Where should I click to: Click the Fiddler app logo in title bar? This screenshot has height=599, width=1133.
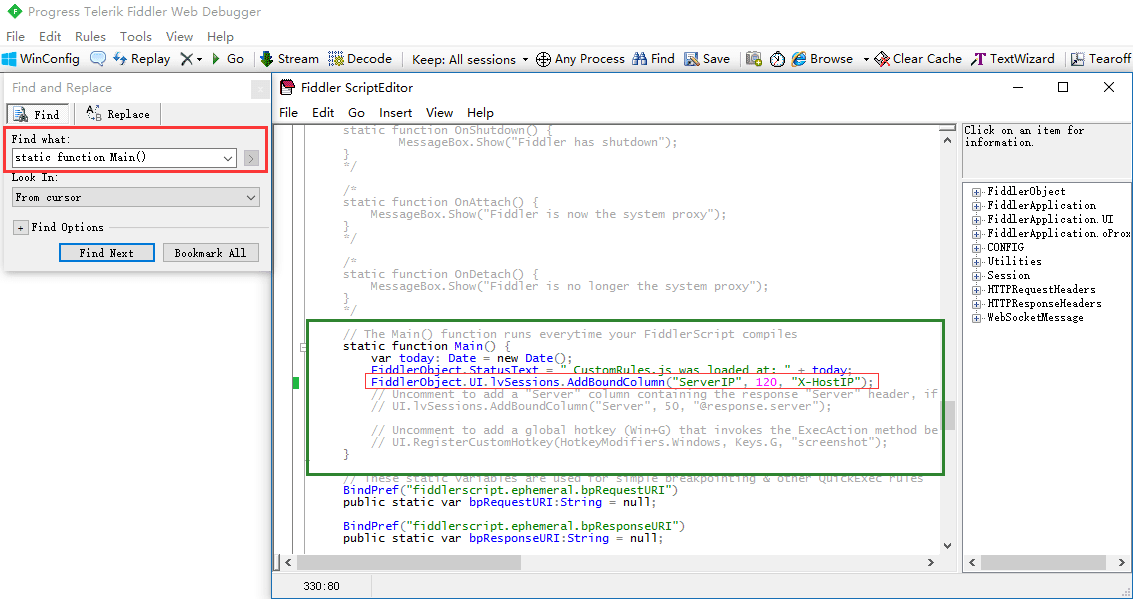click(x=14, y=12)
